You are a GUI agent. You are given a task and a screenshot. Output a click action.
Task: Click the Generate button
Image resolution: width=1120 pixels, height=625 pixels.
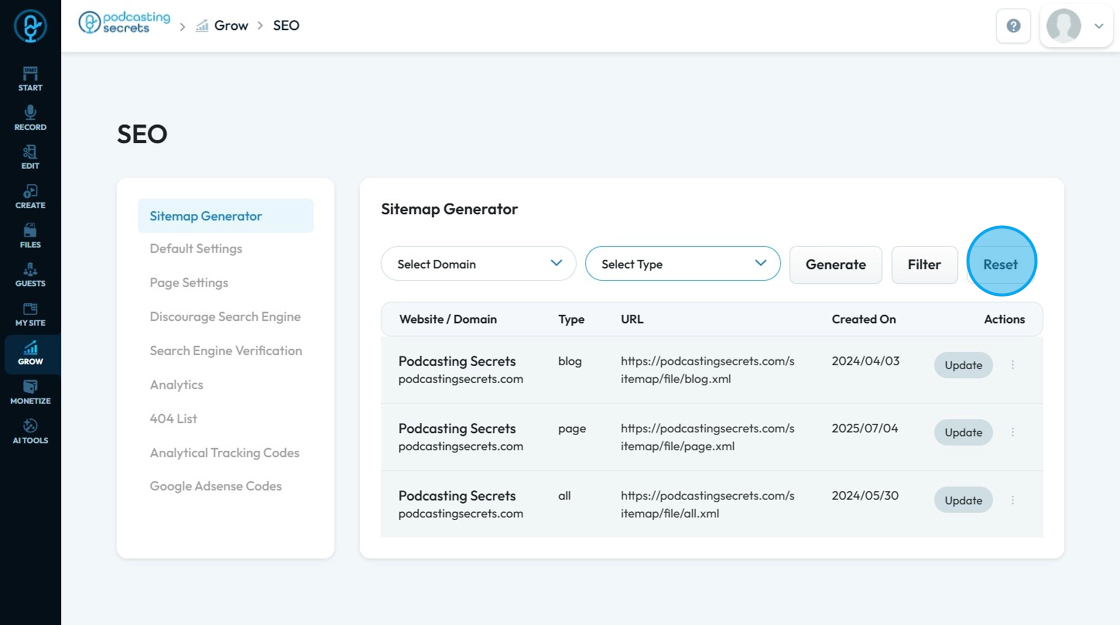(x=835, y=265)
